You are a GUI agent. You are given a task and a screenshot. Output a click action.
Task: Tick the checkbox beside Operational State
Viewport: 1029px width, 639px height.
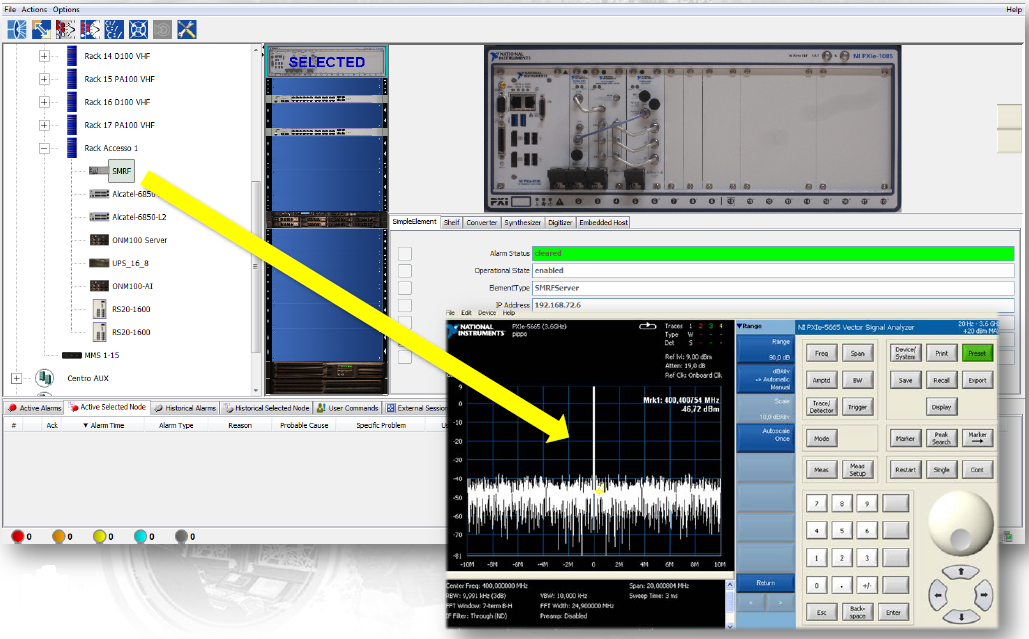coord(405,271)
